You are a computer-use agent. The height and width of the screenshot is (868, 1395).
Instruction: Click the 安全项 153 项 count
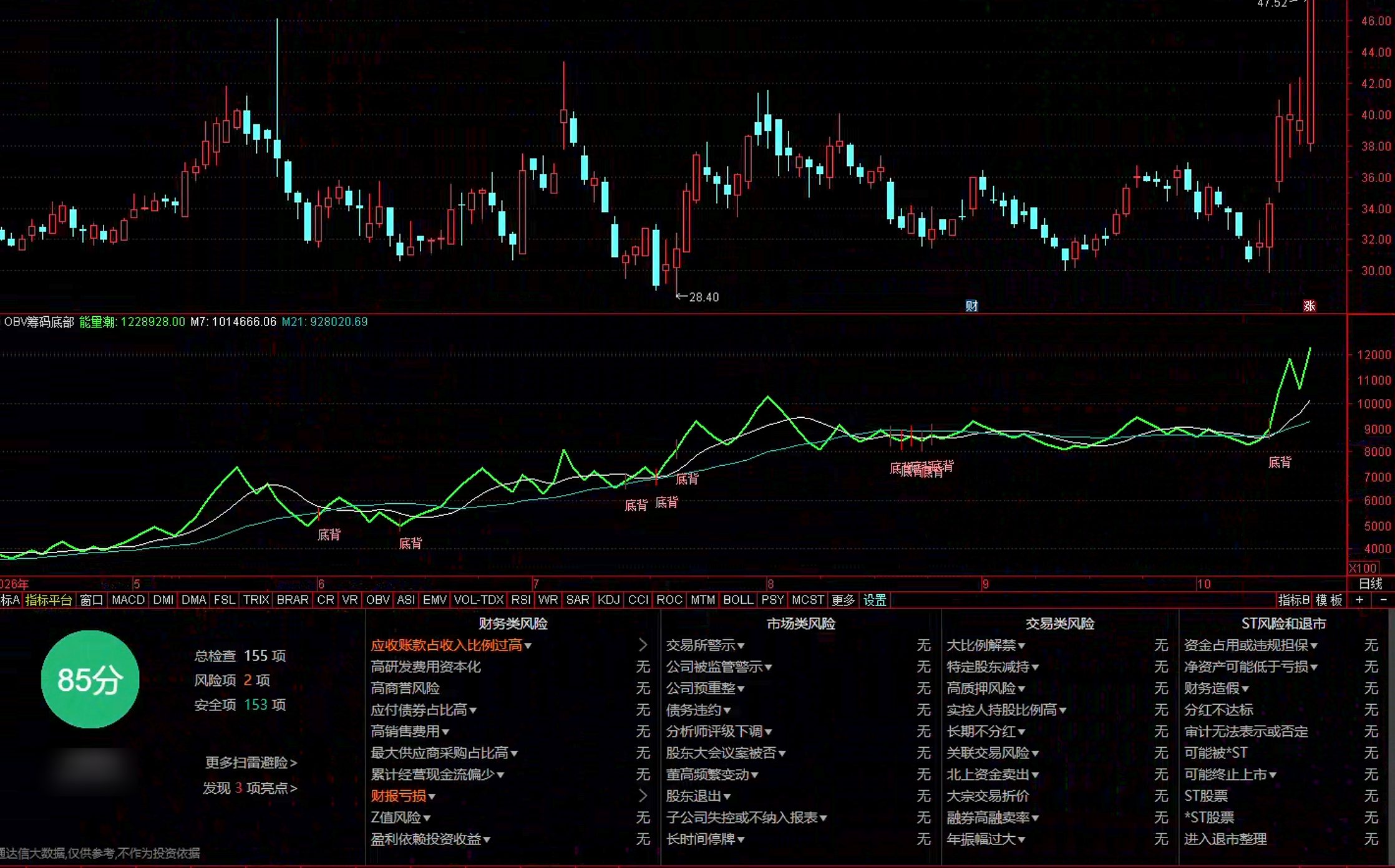(x=240, y=705)
